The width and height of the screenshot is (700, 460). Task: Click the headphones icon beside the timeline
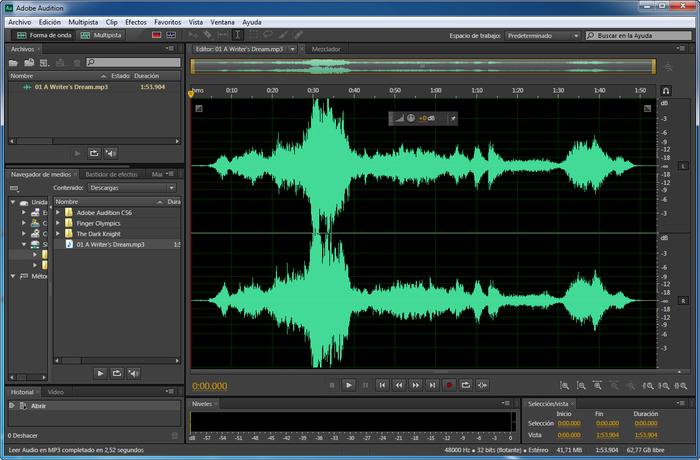coord(666,91)
